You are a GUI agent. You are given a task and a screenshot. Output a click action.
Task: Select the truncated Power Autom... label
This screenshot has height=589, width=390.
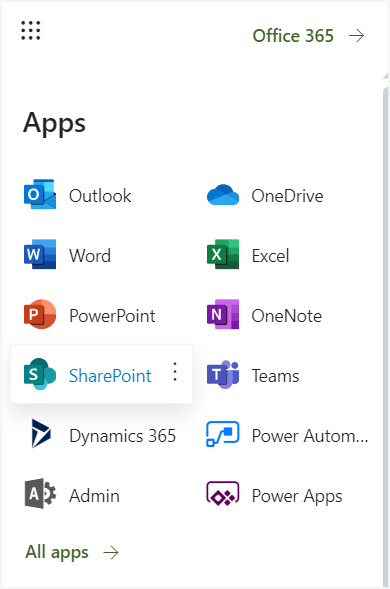(310, 436)
